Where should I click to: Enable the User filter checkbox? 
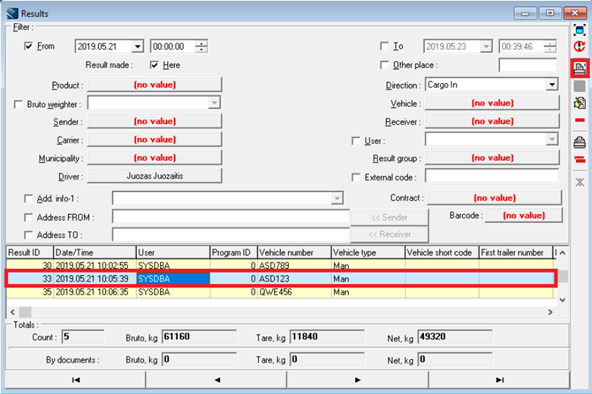tap(355, 141)
